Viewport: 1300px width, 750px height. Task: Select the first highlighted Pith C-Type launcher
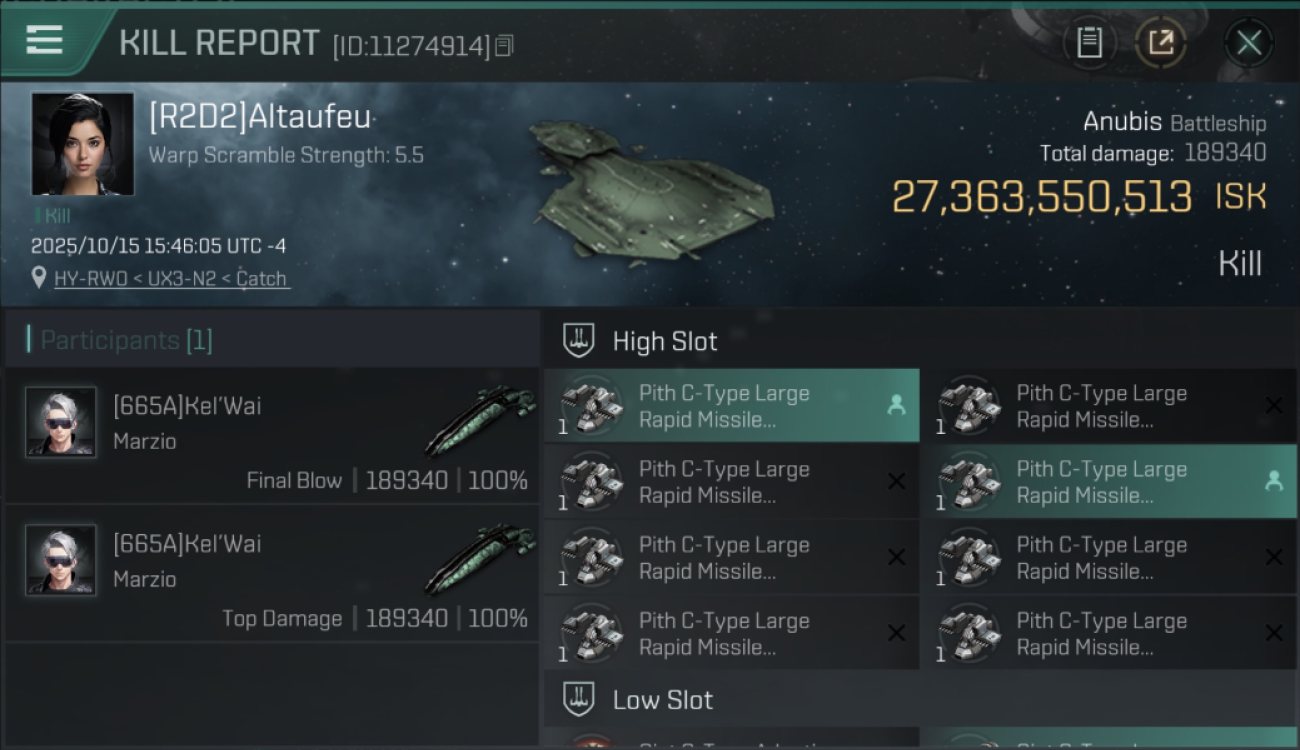[730, 406]
